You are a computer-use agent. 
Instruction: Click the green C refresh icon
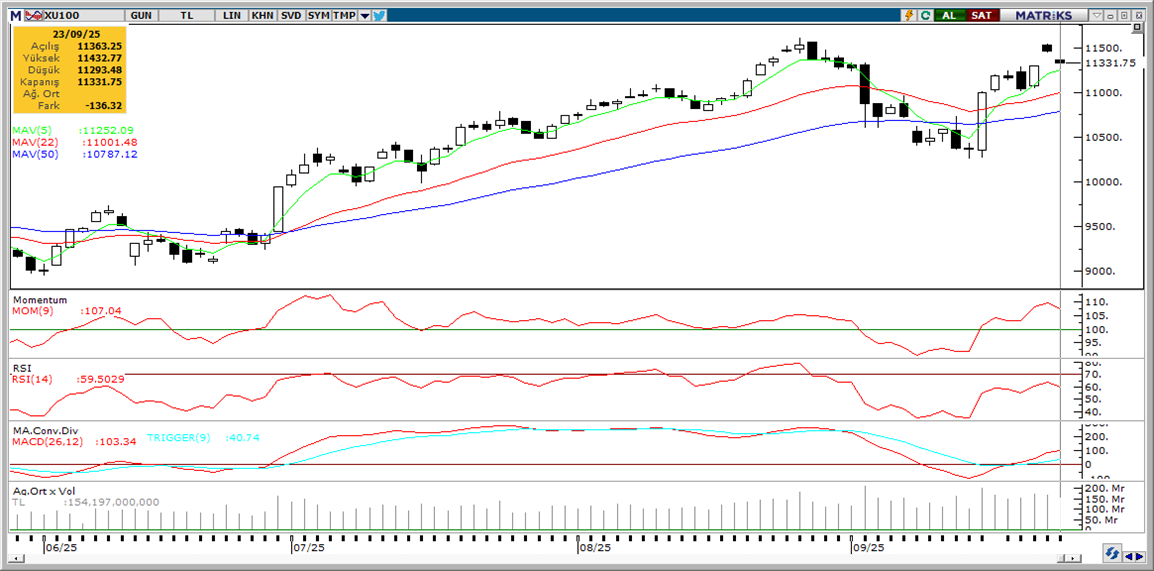pos(925,15)
